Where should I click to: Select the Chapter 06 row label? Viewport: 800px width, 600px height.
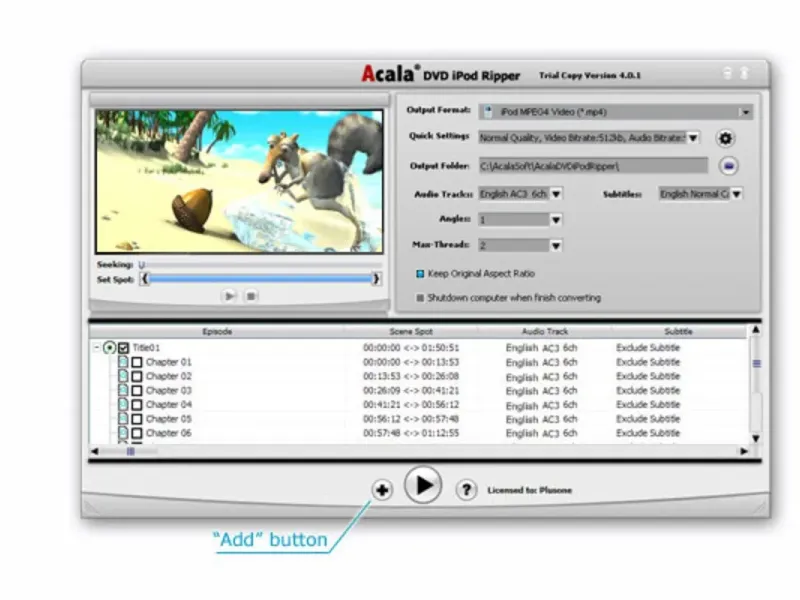tap(168, 434)
